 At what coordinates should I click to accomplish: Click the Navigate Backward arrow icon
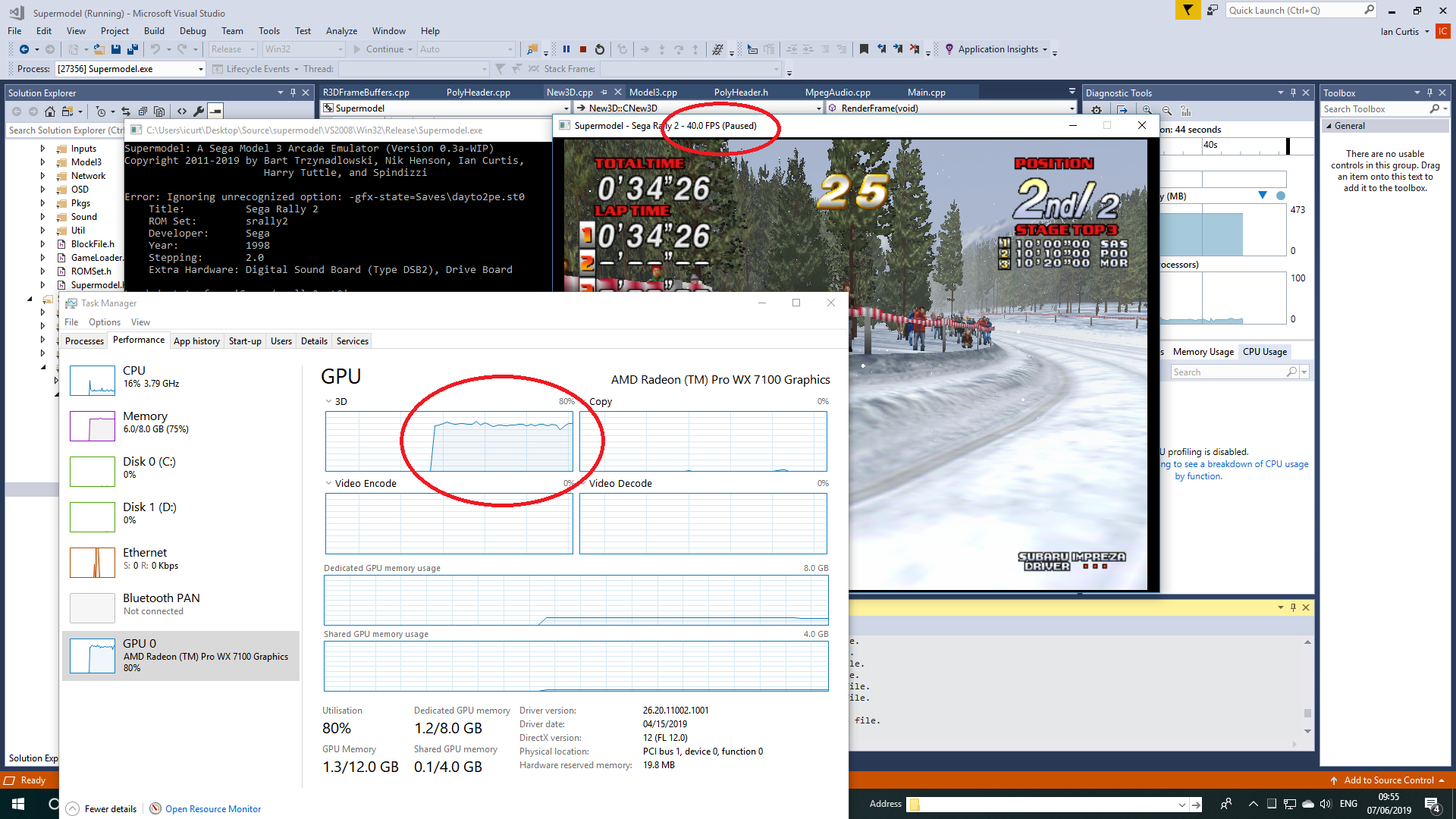(24, 49)
